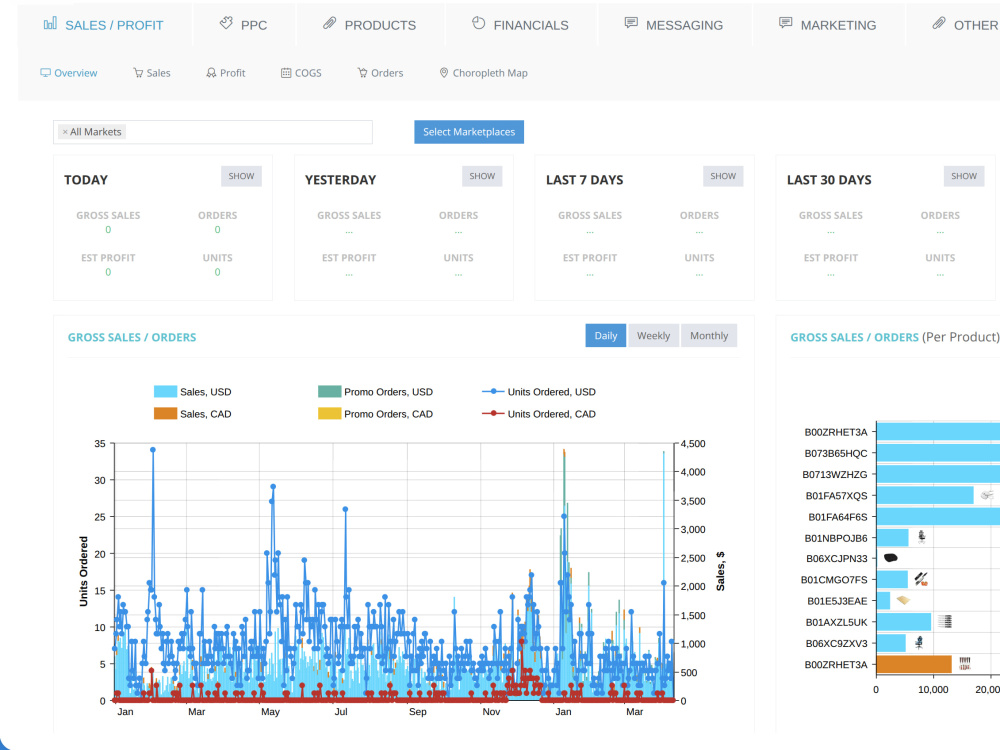Click product thumbnail beside B06XC9ZXV3 bar
Viewport: 1000px width, 750px height.
pos(919,642)
